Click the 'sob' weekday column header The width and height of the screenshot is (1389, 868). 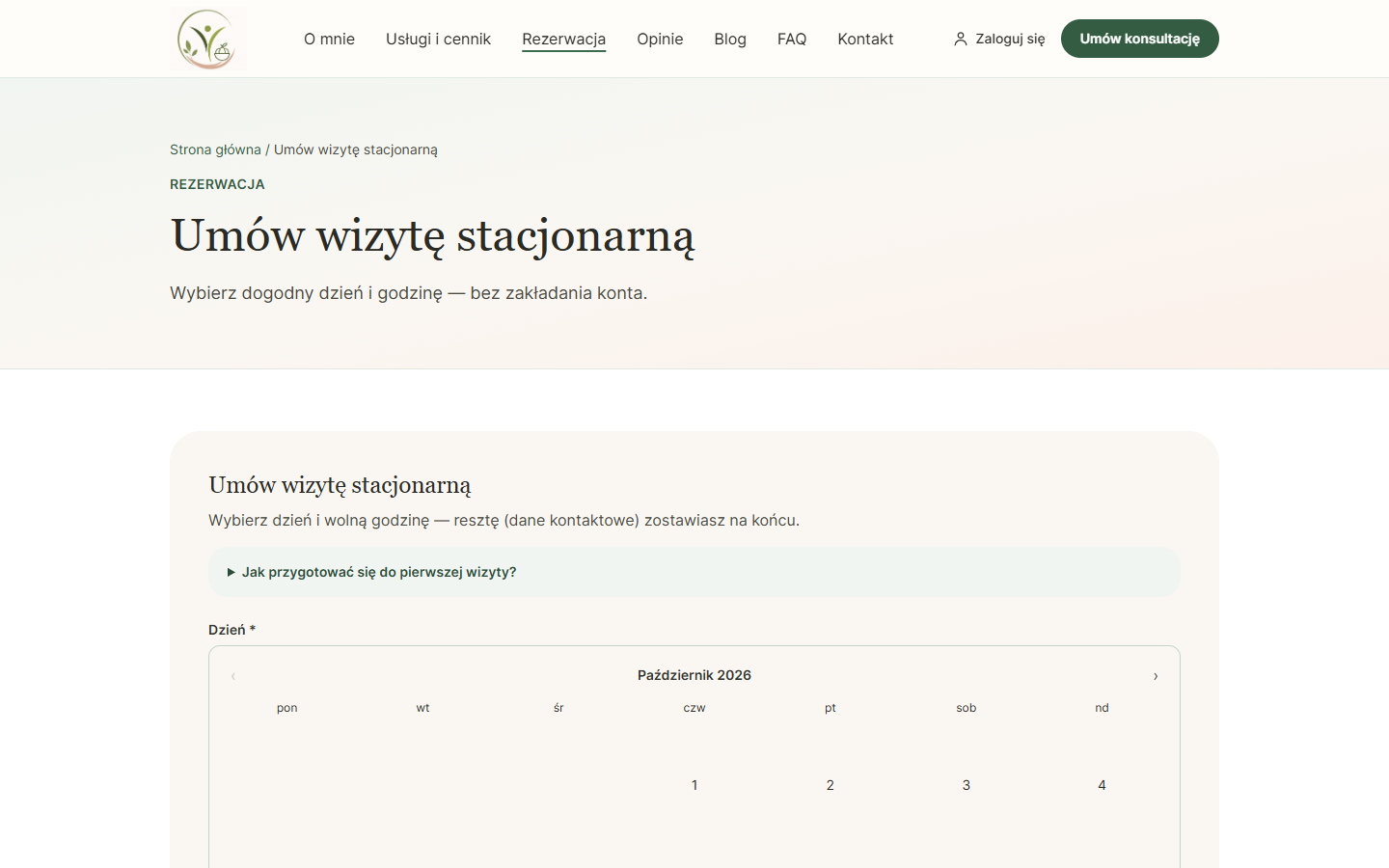coord(967,708)
